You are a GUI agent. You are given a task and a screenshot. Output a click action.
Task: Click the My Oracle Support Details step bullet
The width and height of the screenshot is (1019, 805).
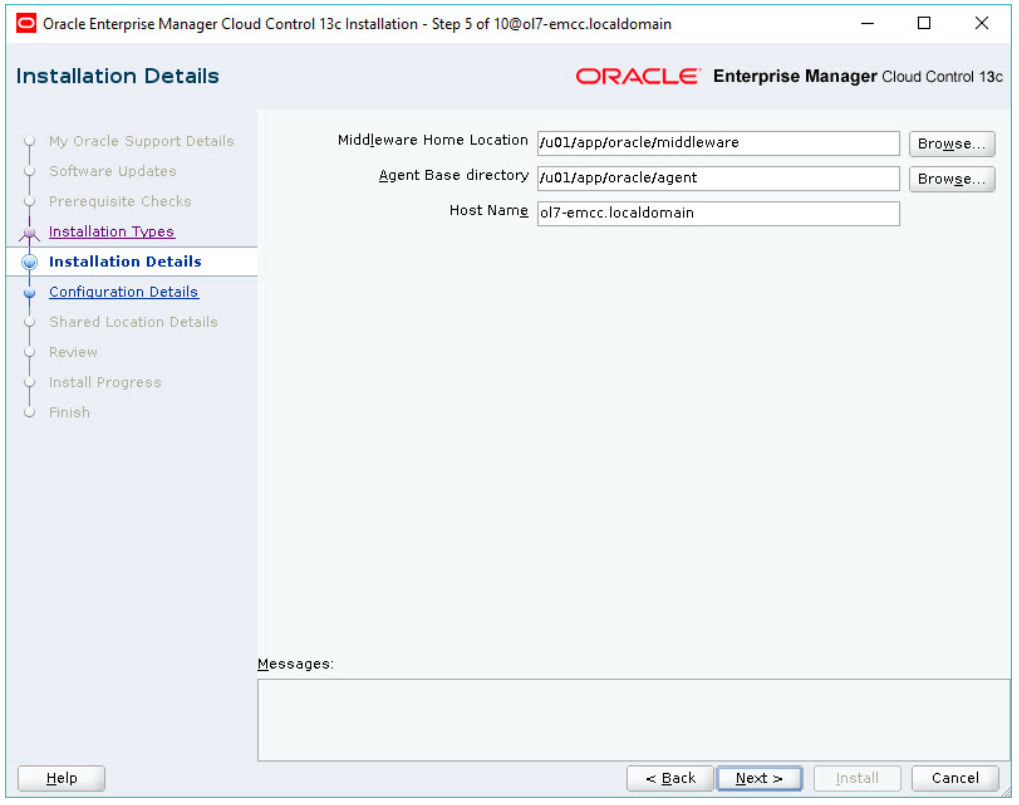[29, 141]
